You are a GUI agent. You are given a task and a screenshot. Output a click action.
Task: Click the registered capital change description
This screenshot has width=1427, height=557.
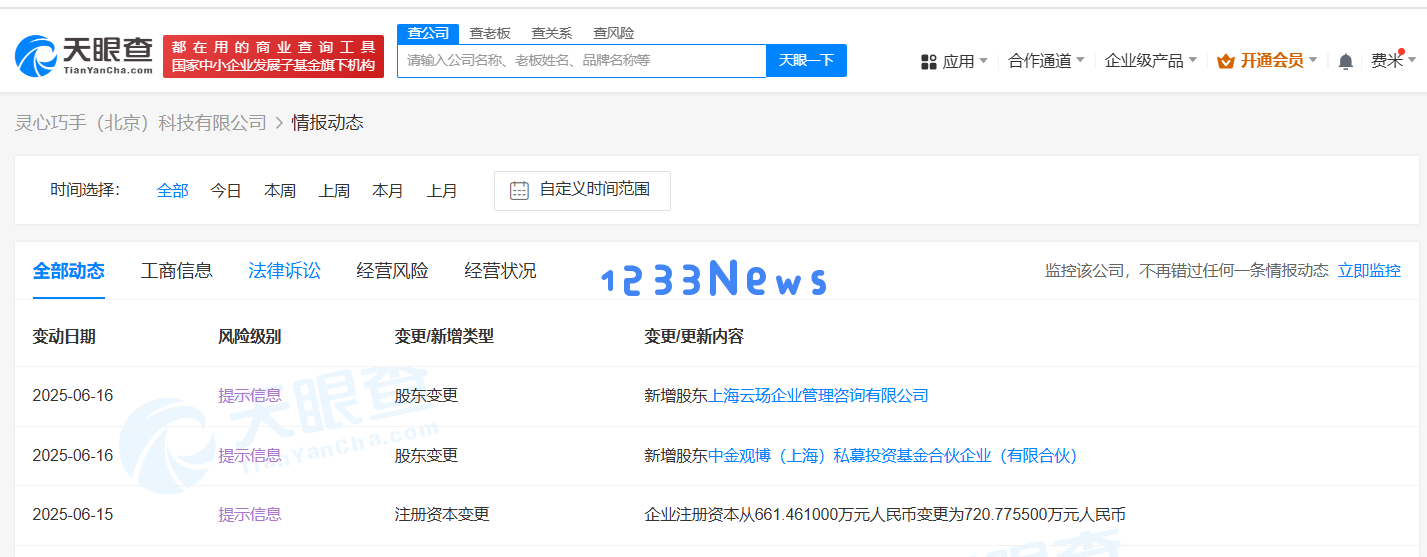885,514
